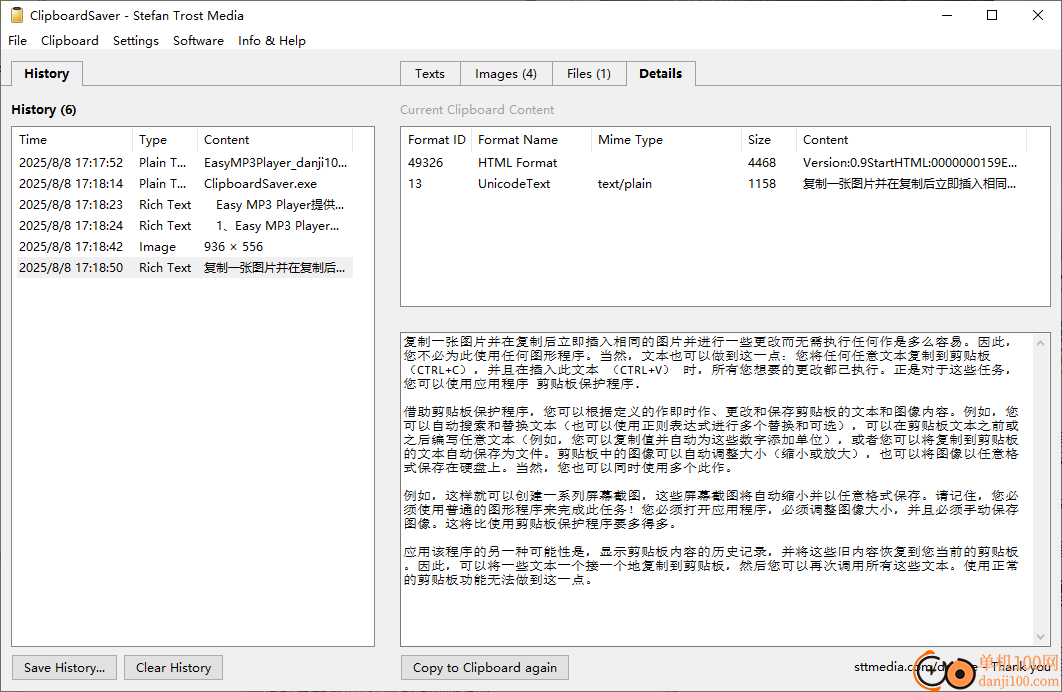Minimize the ClipboardSaver window

947,15
